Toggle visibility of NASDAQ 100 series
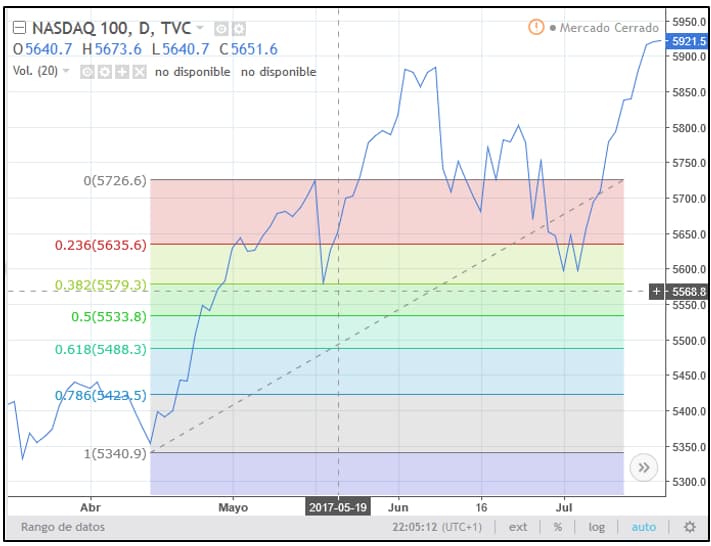The height and width of the screenshot is (546, 711). pos(221,29)
